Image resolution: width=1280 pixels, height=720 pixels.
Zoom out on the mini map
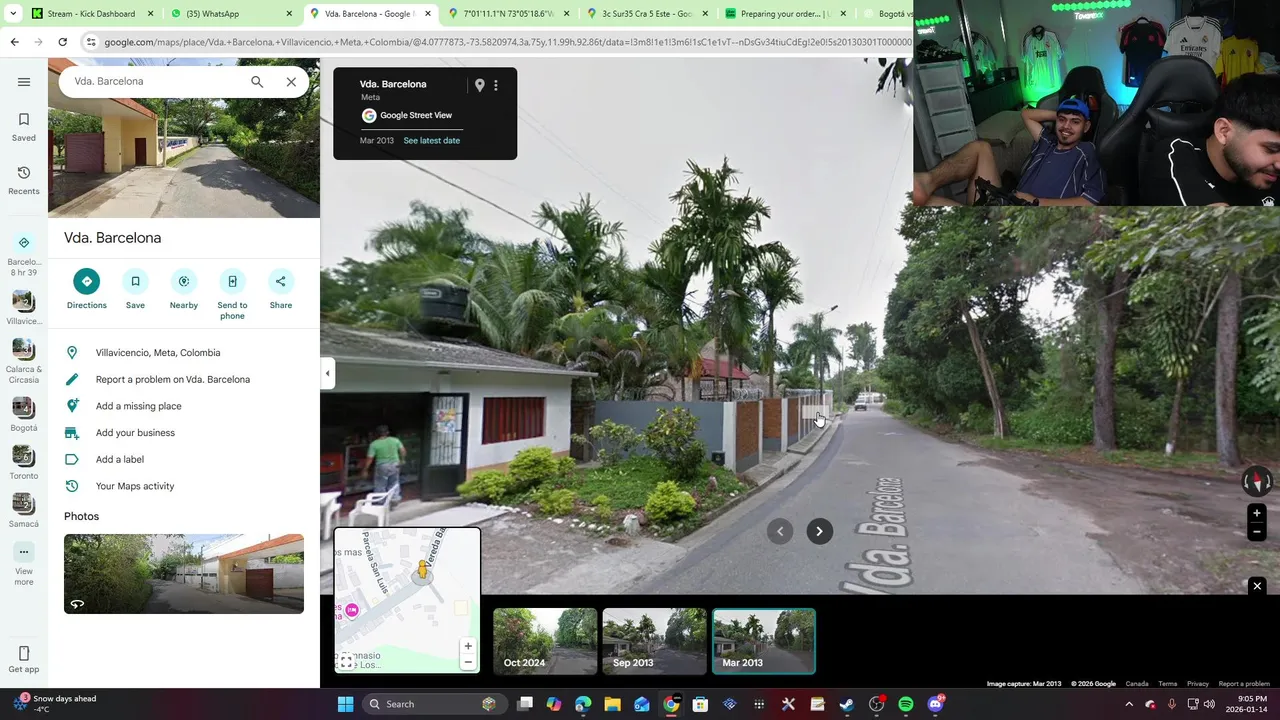point(467,662)
